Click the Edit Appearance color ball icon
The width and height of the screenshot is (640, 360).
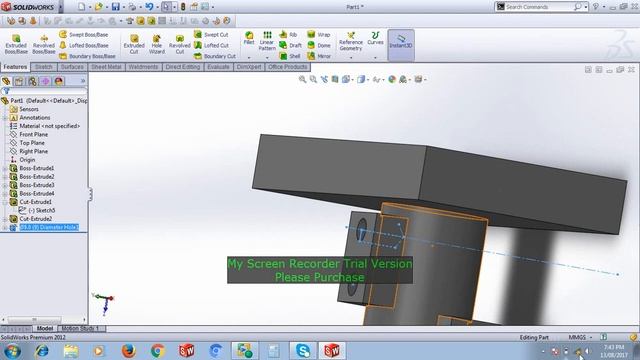pyautogui.click(x=392, y=79)
